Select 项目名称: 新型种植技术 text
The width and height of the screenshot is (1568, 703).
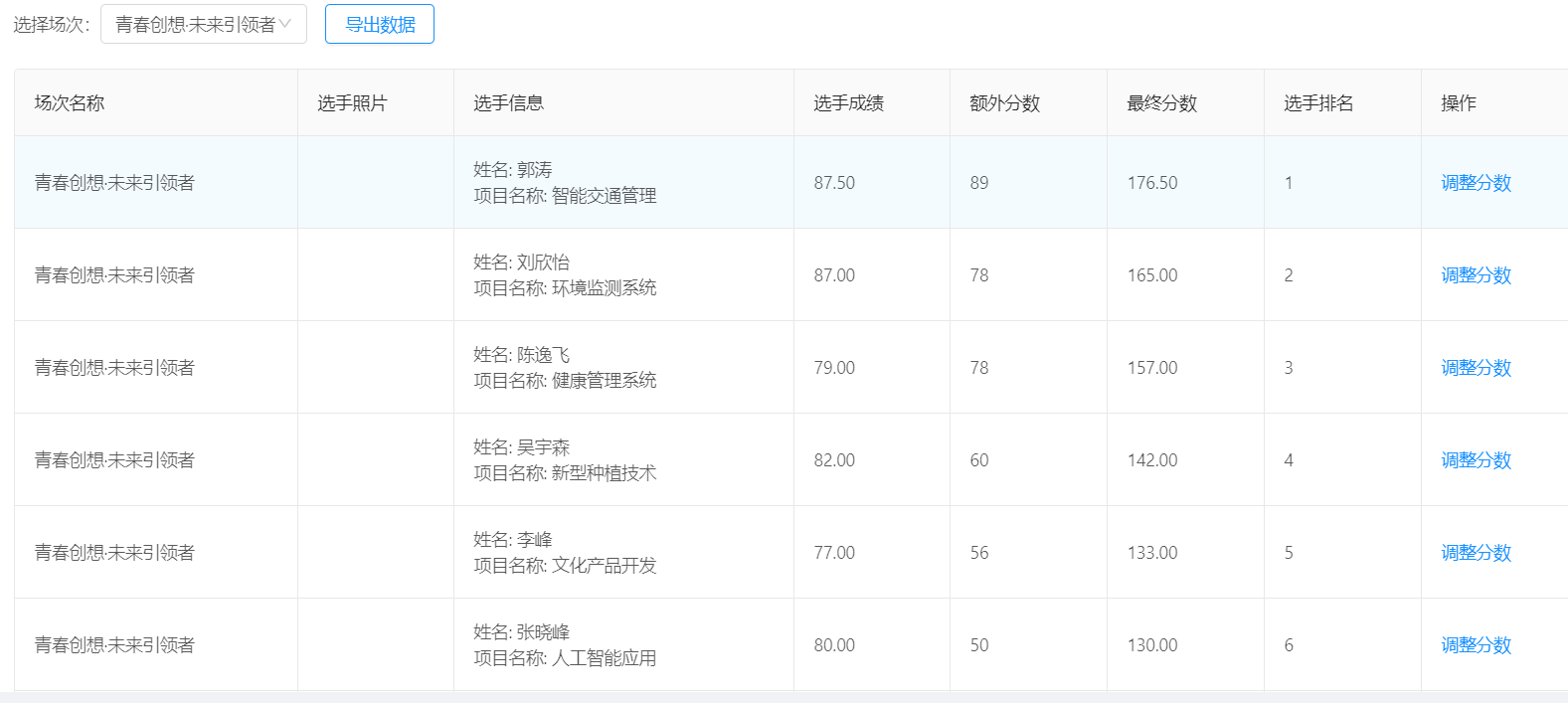pyautogui.click(x=565, y=473)
